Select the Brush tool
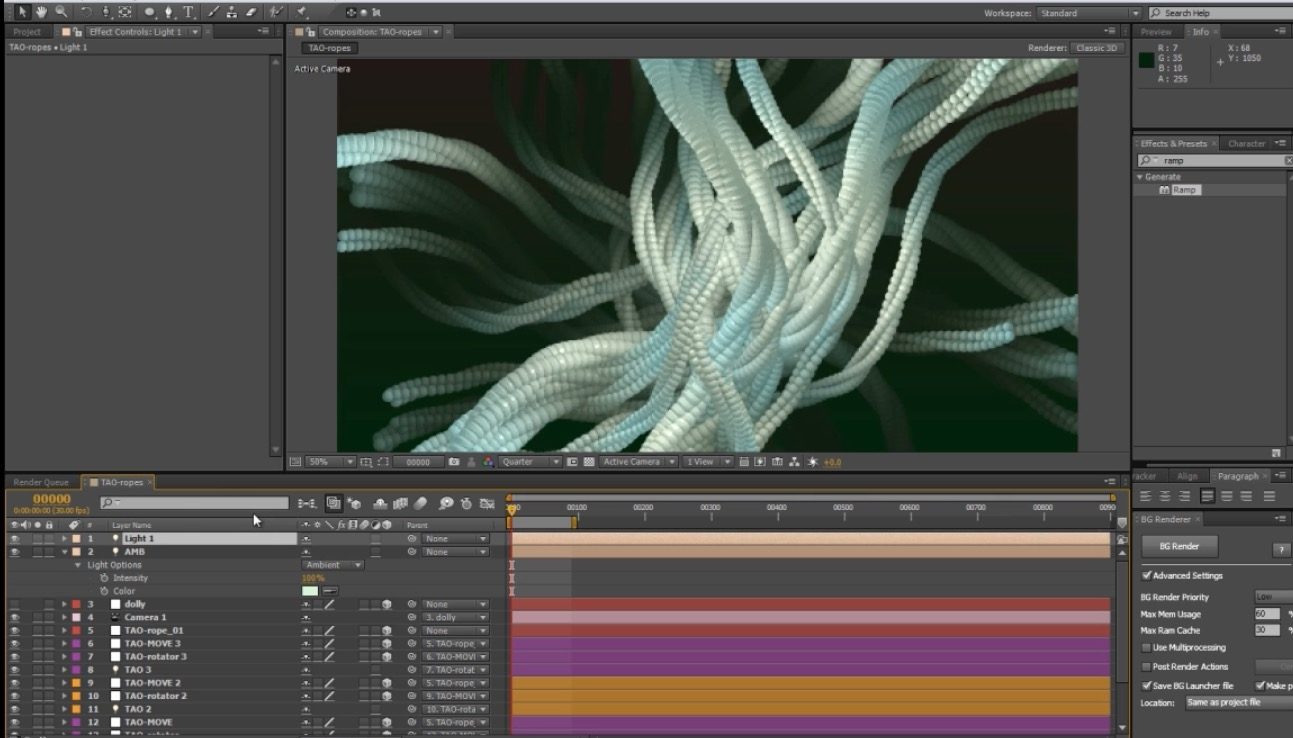 (214, 12)
